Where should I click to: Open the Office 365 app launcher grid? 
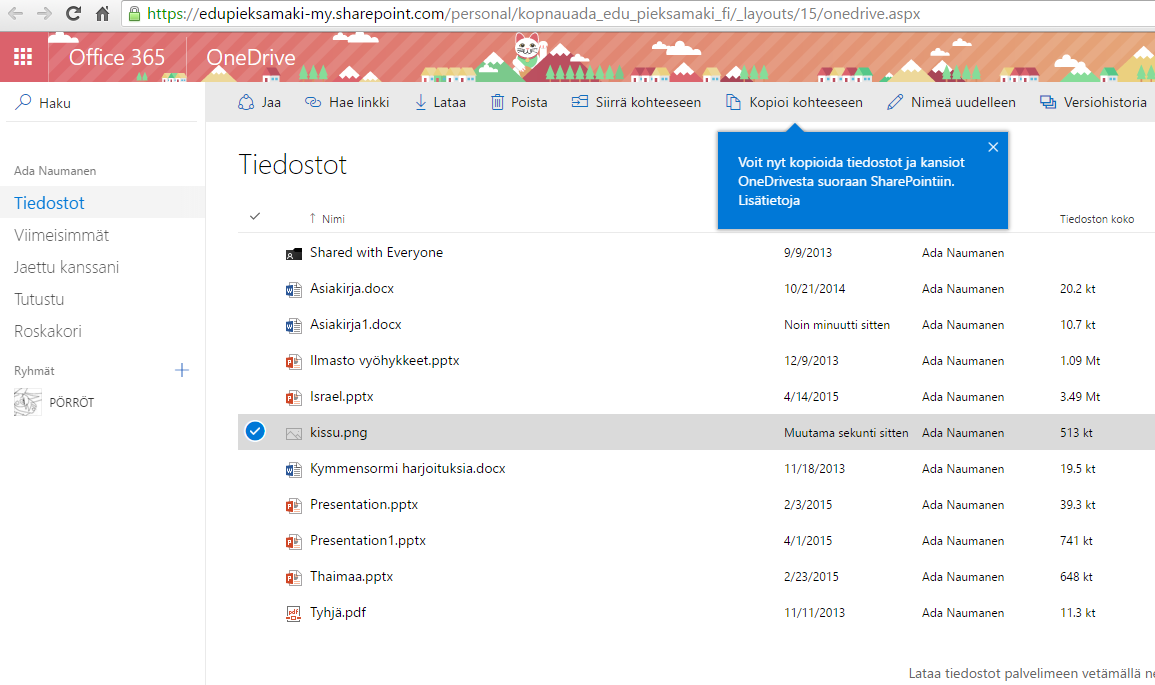coord(23,57)
